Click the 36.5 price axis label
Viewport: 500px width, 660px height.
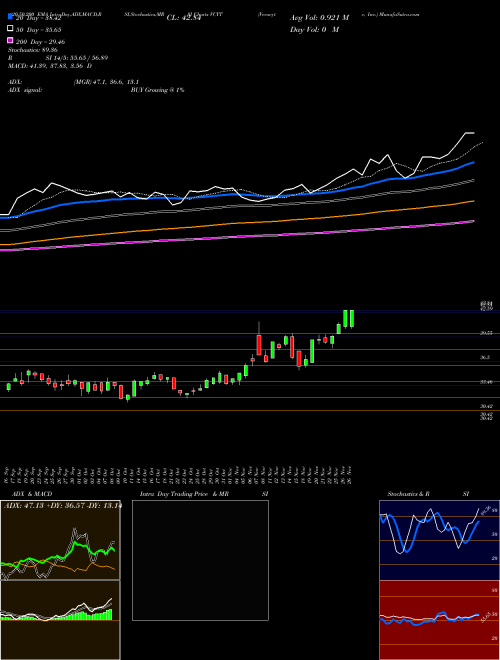coord(487,357)
